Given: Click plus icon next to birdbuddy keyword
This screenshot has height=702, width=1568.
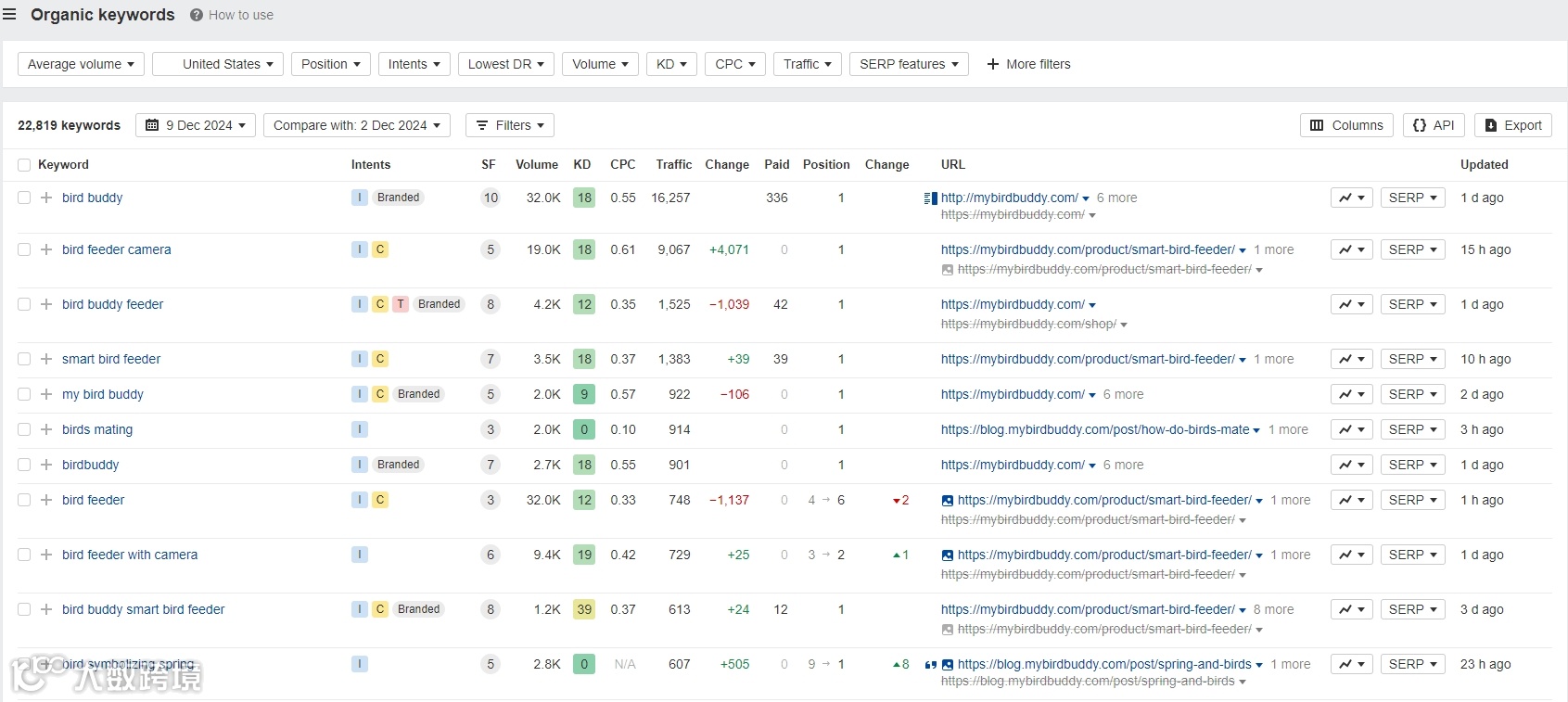Looking at the screenshot, I should tap(46, 465).
